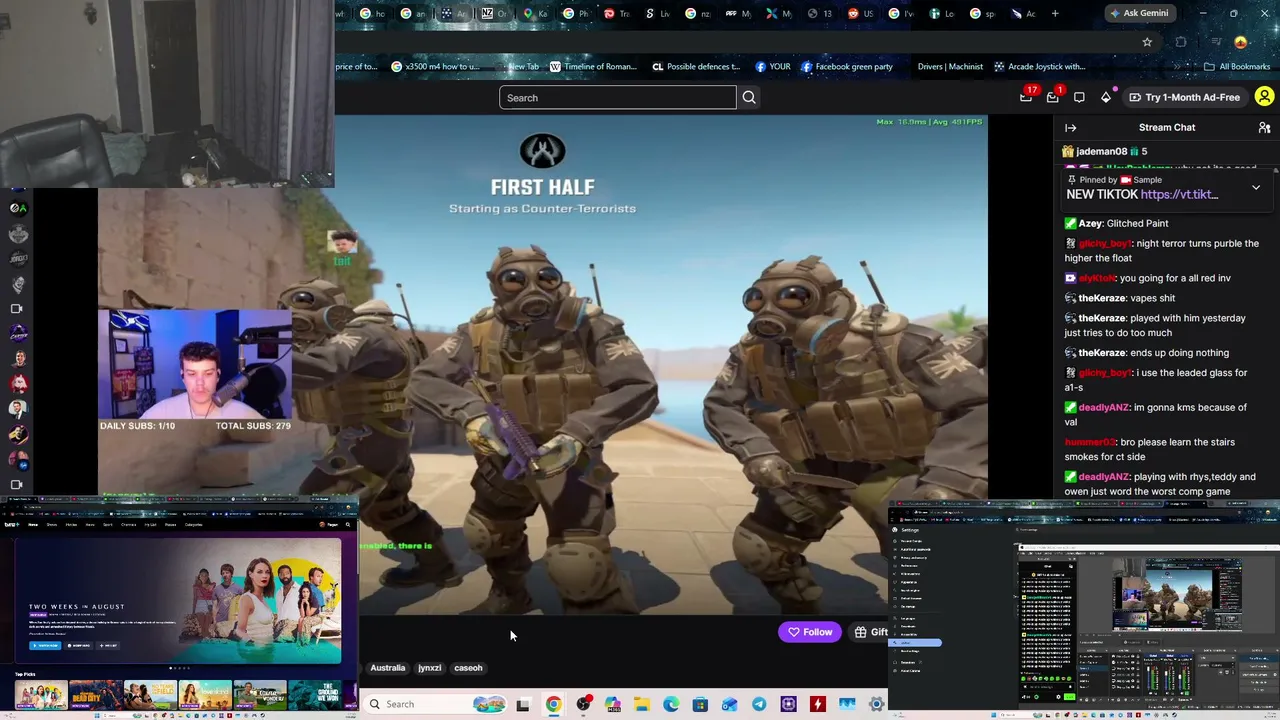The width and height of the screenshot is (1280, 720).
Task: Switch to the Chrome tab with 13 label
Action: pyautogui.click(x=820, y=13)
